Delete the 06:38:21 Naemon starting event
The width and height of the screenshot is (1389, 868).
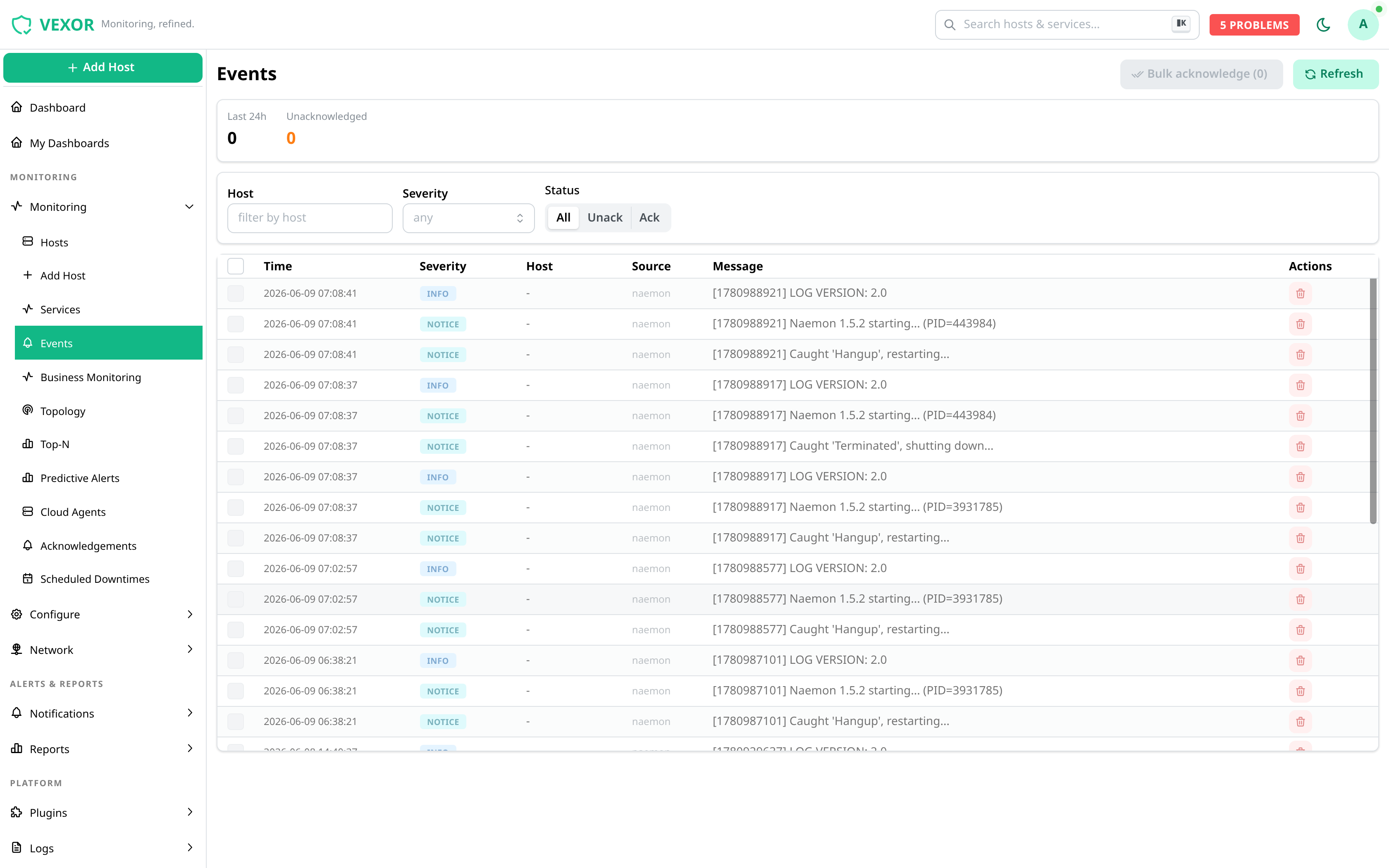point(1300,691)
